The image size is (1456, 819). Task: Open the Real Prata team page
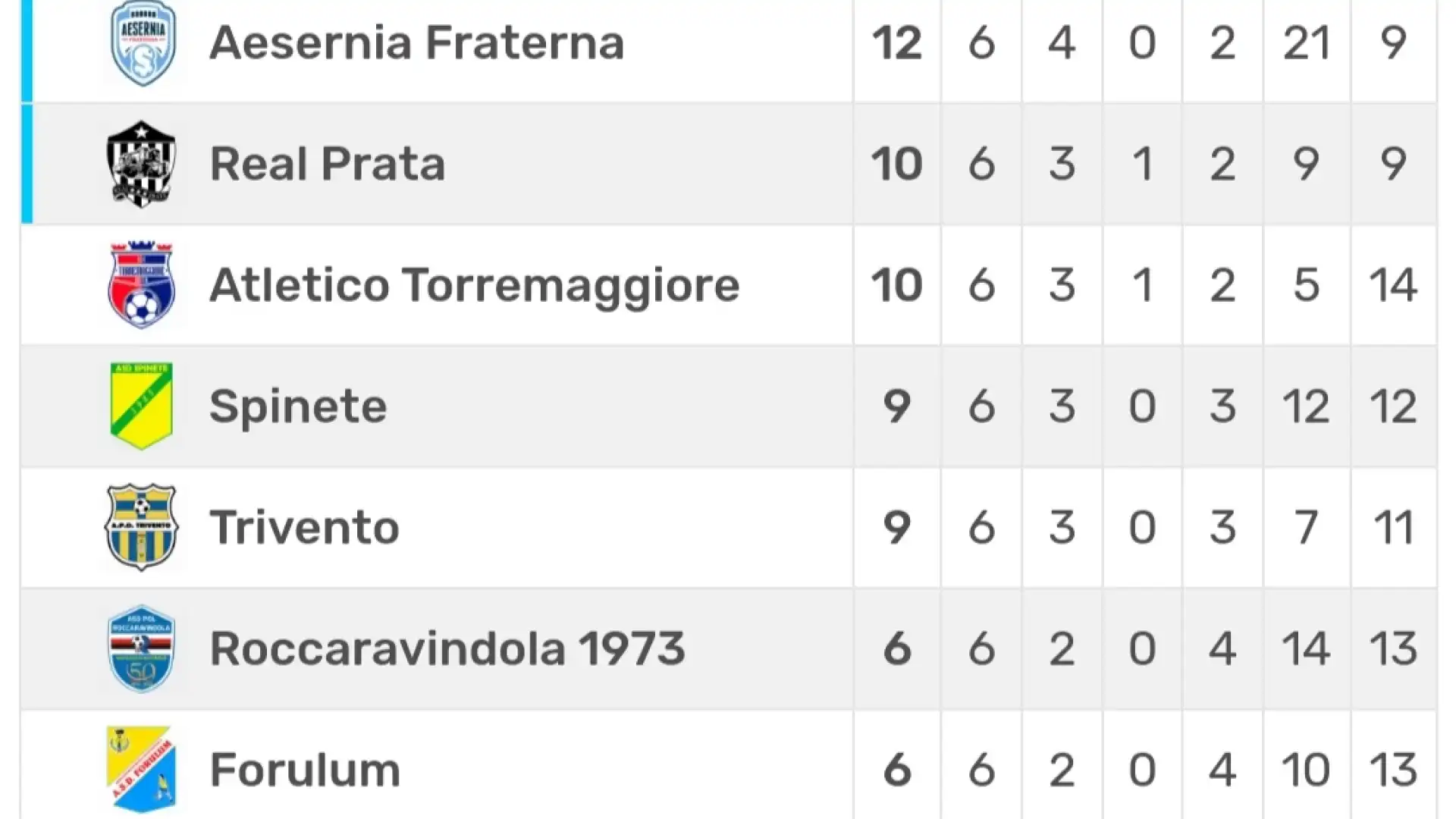pyautogui.click(x=328, y=164)
